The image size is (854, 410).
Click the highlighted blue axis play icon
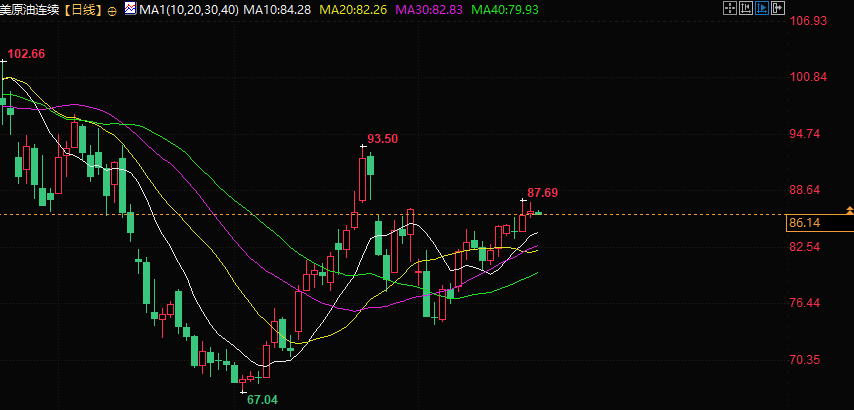click(x=761, y=8)
